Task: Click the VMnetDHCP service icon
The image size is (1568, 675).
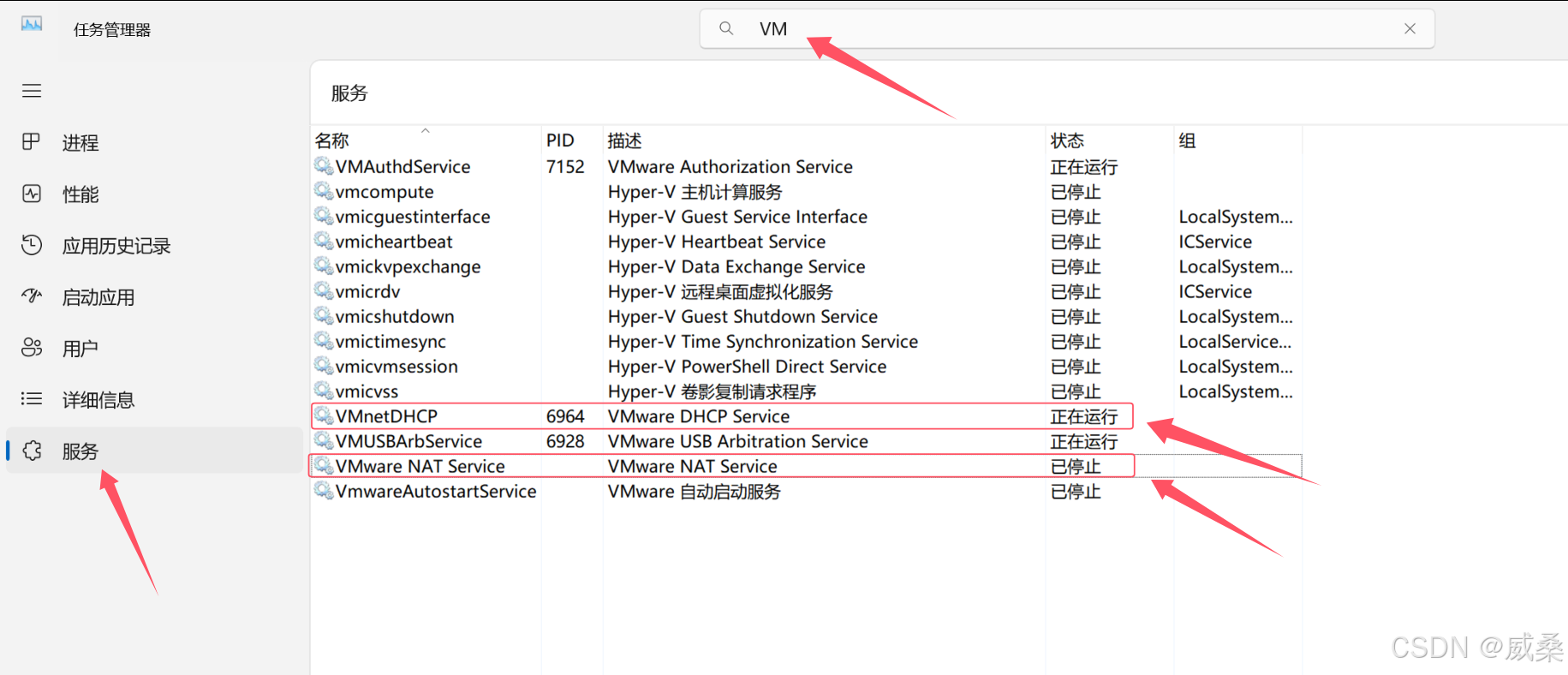Action: (324, 415)
